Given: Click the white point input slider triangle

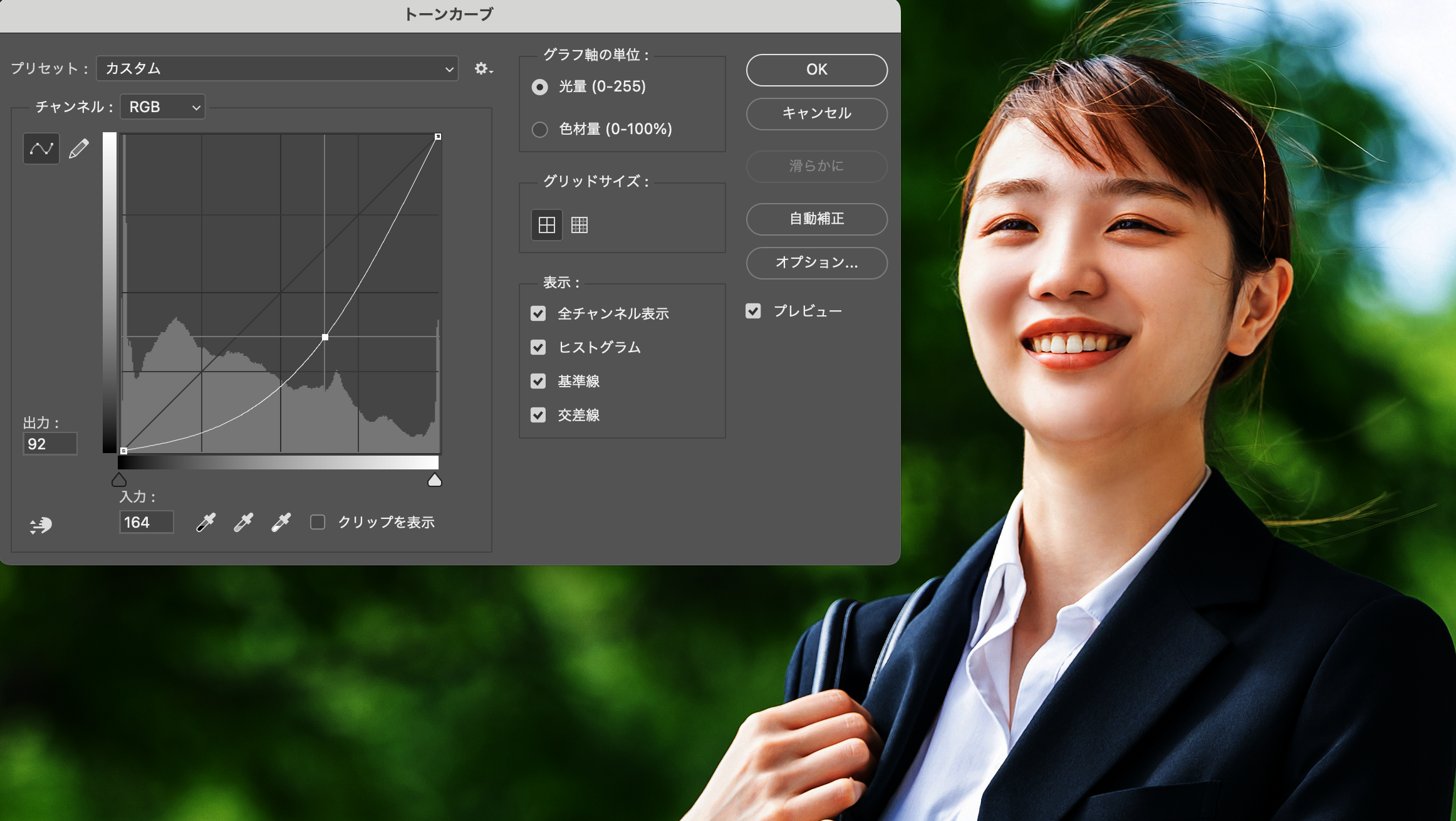Looking at the screenshot, I should click(434, 481).
